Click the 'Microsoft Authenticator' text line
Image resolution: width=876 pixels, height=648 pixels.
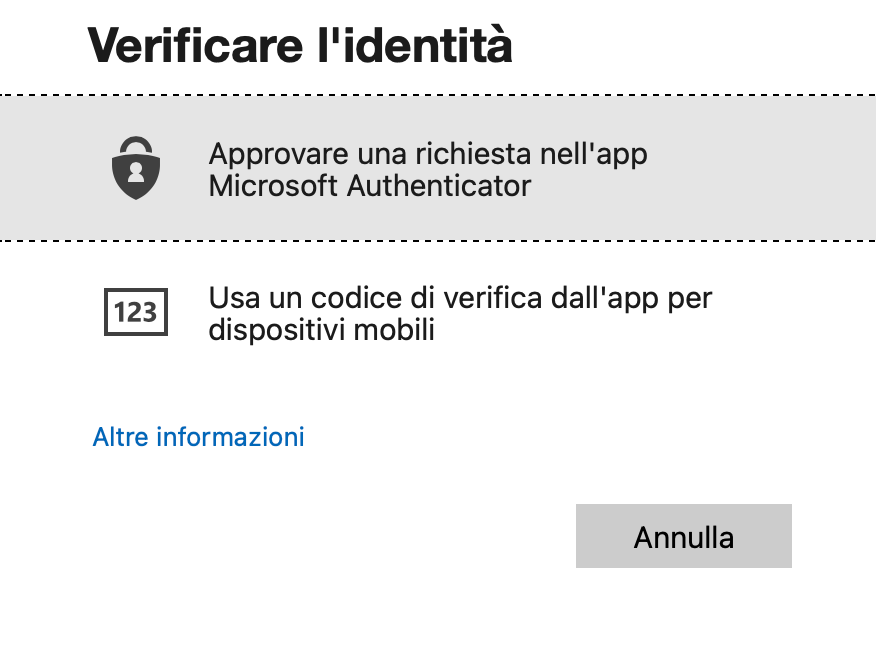(369, 185)
